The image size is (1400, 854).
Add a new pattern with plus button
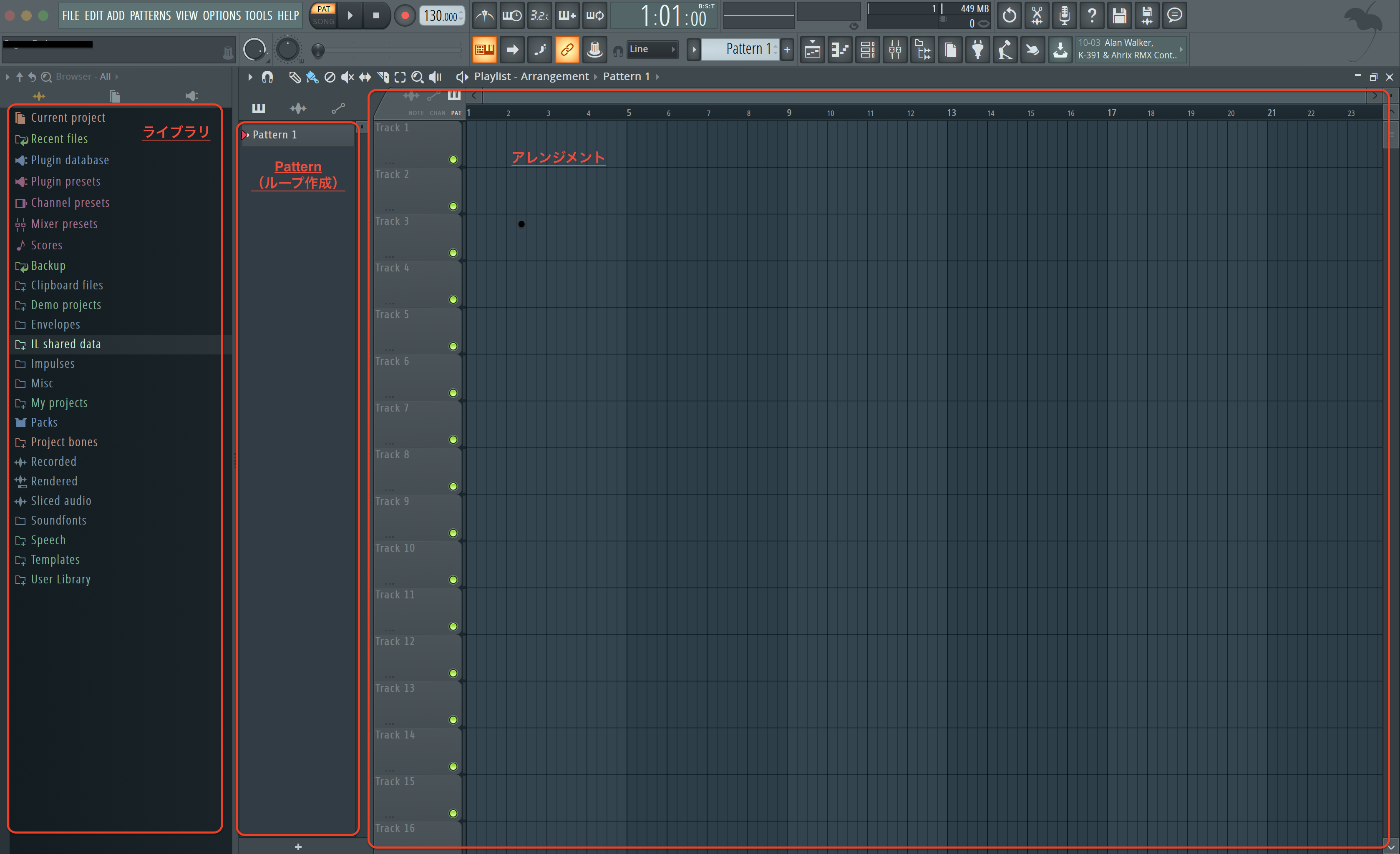[x=787, y=49]
